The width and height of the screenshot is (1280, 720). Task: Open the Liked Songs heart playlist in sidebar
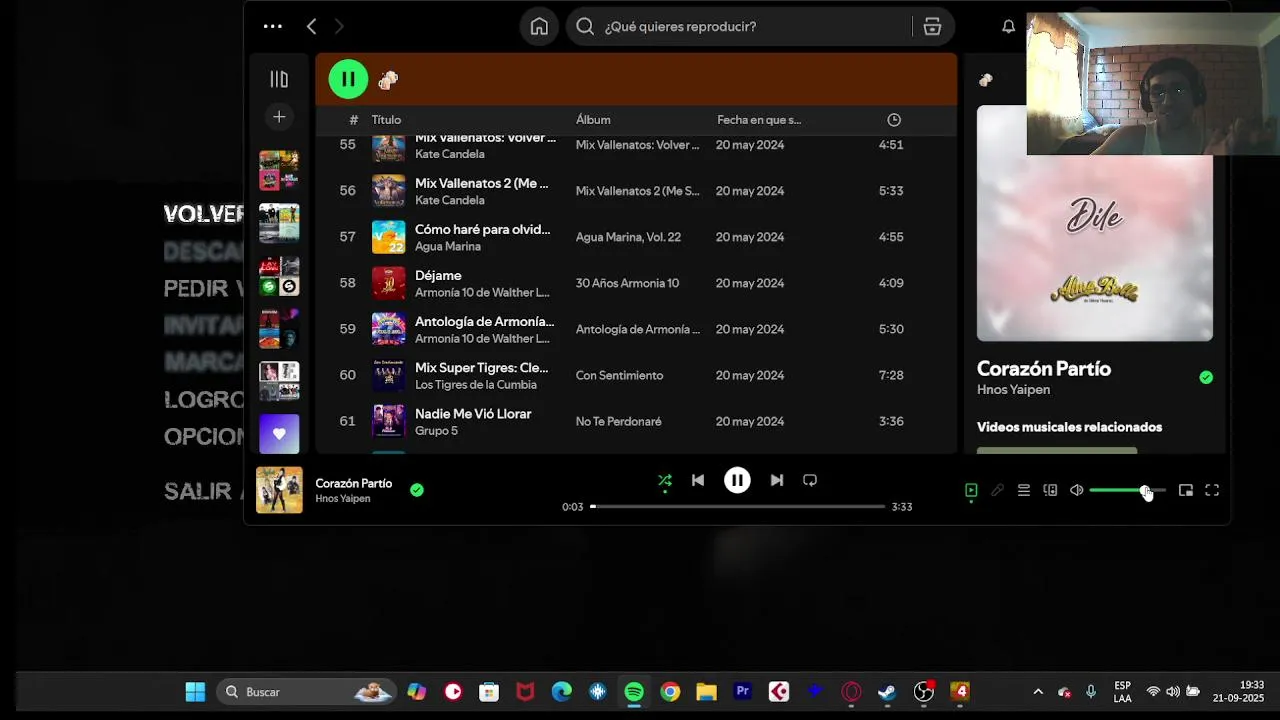pos(279,434)
